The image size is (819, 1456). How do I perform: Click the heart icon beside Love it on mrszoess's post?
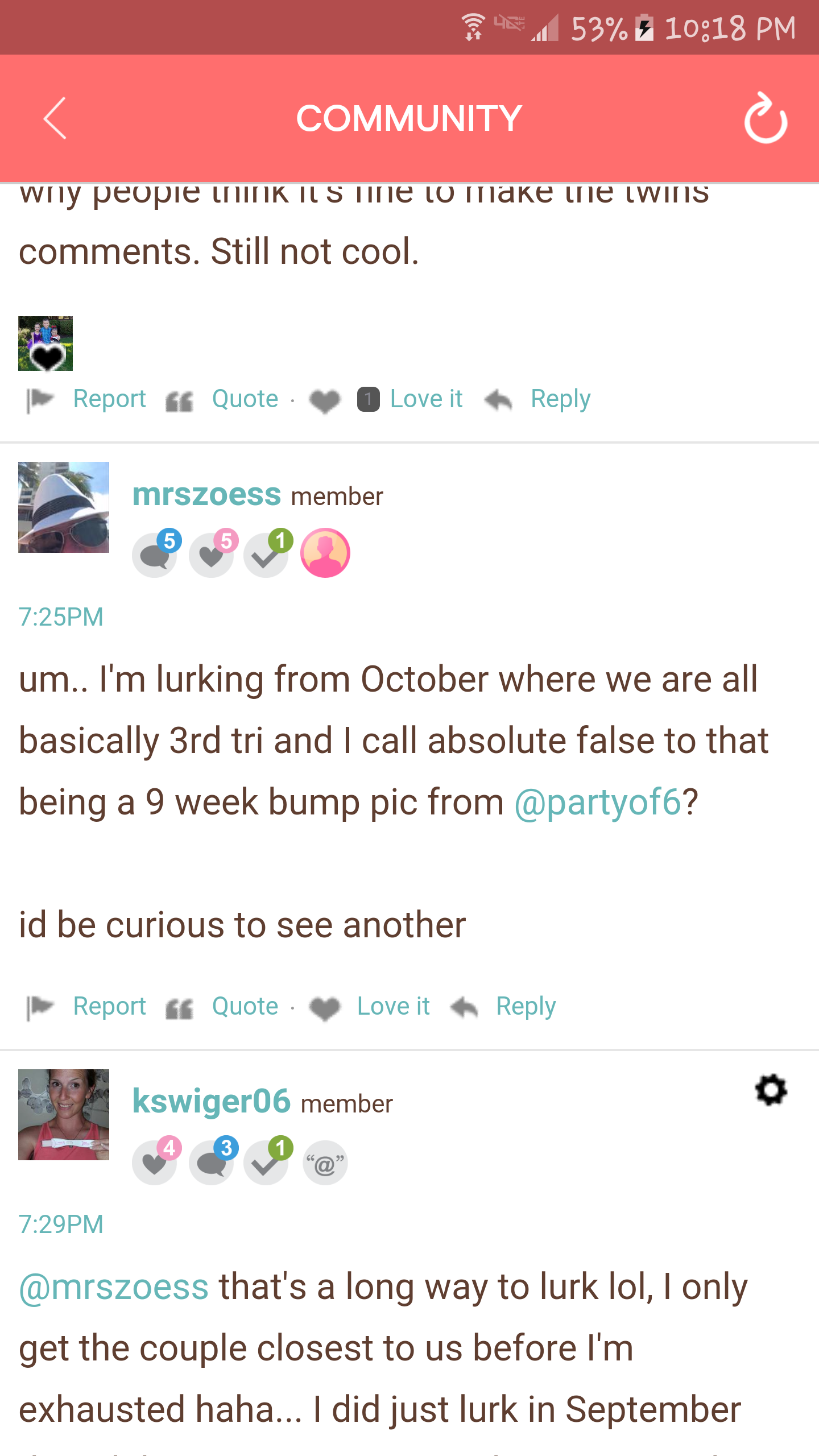click(325, 1008)
